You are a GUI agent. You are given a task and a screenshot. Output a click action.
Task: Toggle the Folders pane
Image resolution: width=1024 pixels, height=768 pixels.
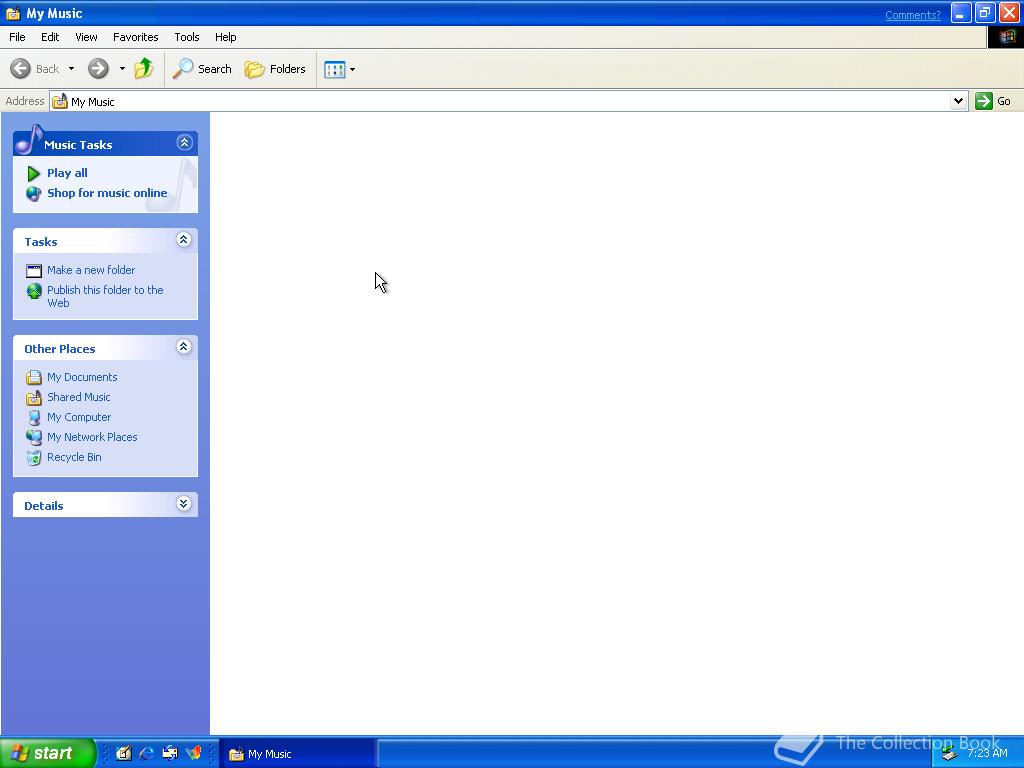pos(275,69)
